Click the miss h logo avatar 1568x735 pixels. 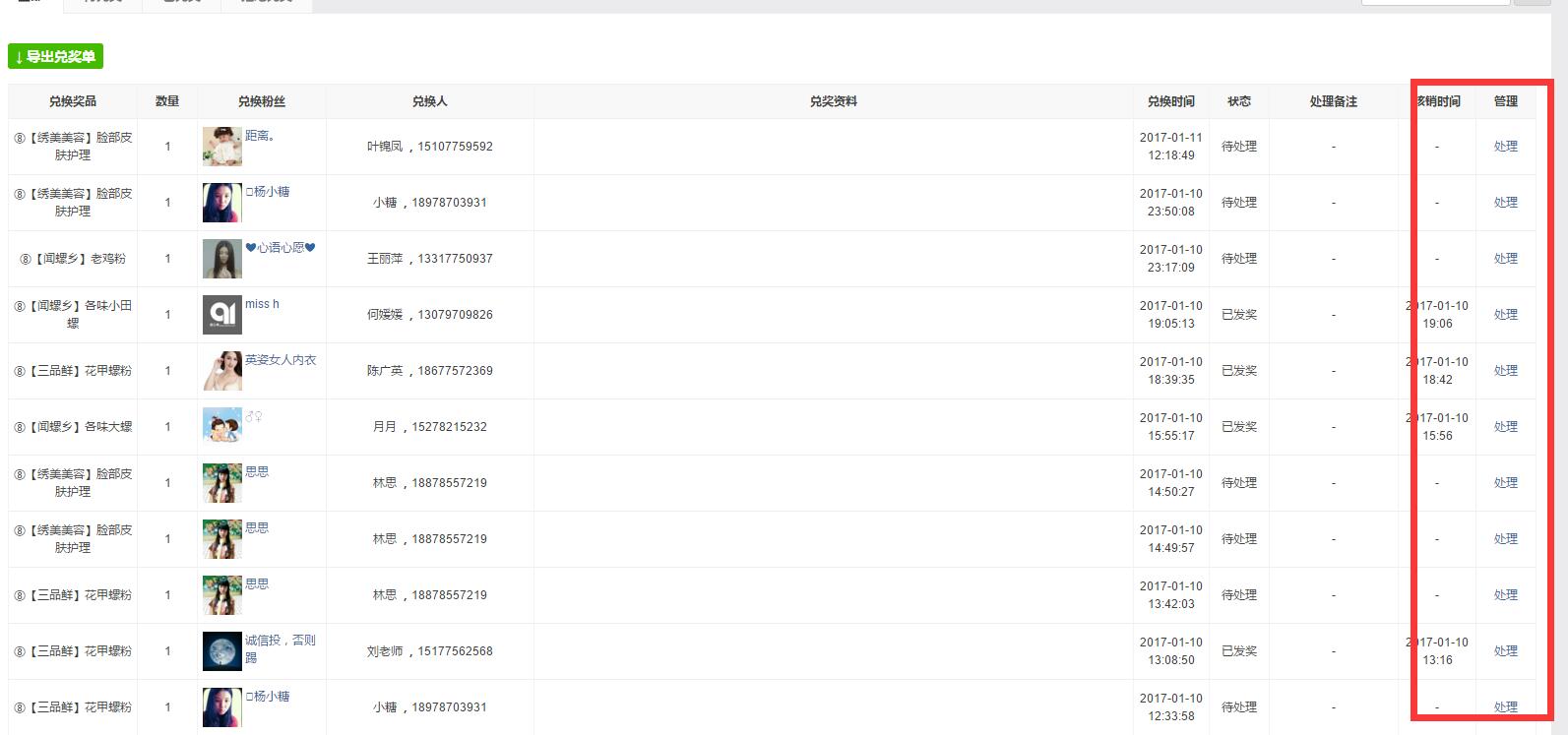(x=221, y=315)
